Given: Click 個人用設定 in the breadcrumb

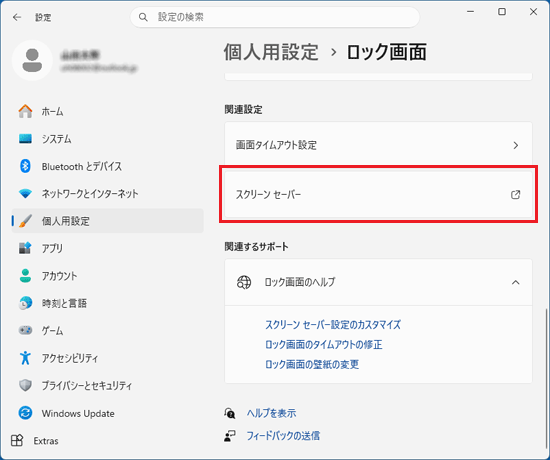Looking at the screenshot, I should point(271,52).
